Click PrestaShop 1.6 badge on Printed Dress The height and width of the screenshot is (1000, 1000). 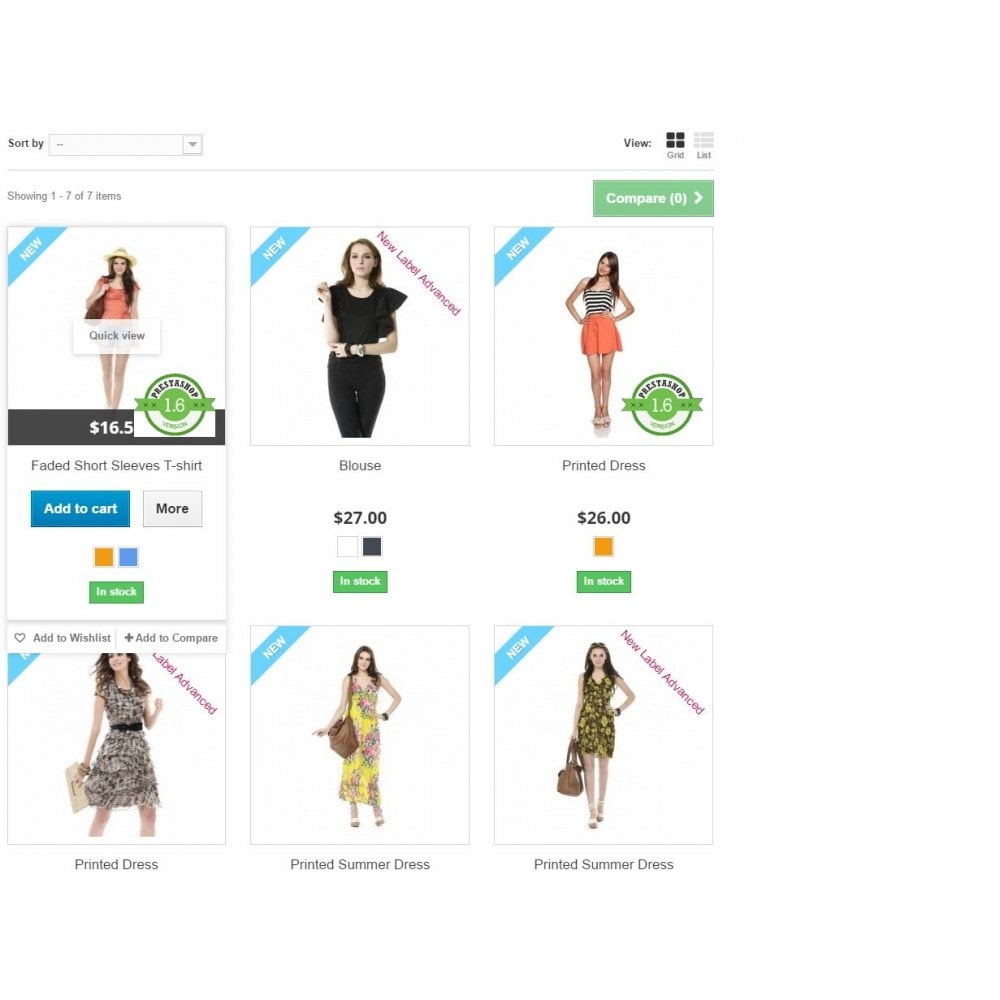pyautogui.click(x=662, y=404)
